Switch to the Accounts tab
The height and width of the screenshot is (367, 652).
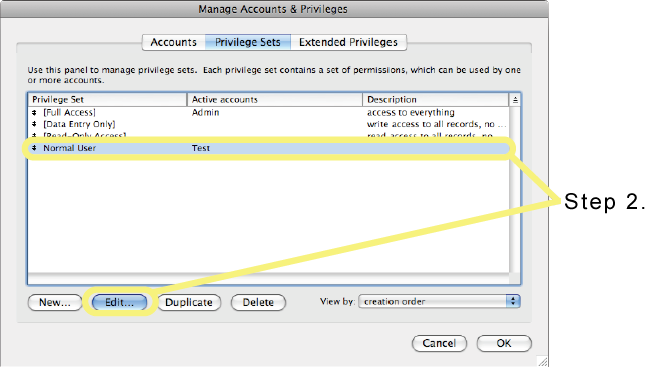point(173,42)
